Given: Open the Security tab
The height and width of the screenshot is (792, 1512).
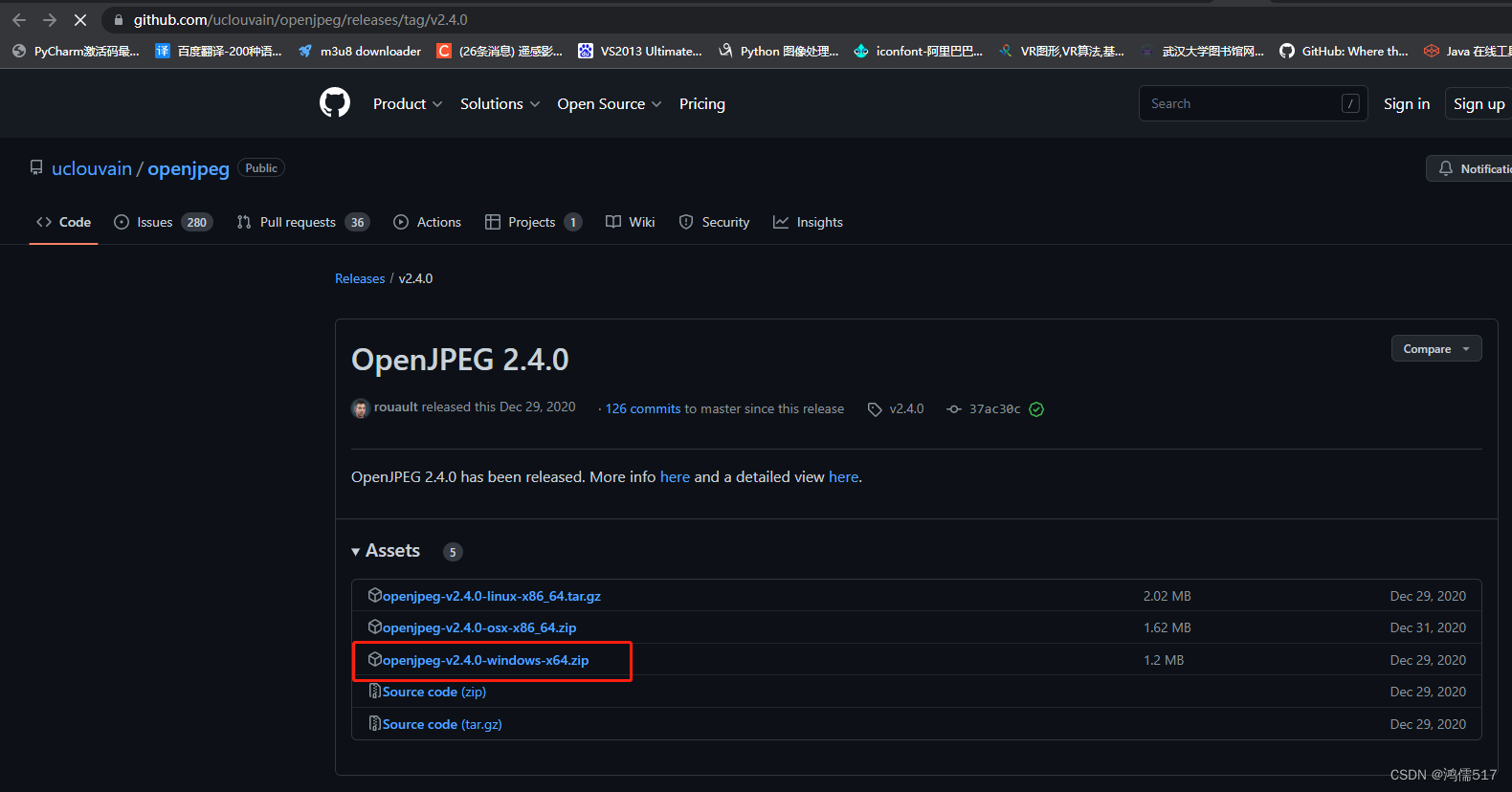Looking at the screenshot, I should (714, 222).
